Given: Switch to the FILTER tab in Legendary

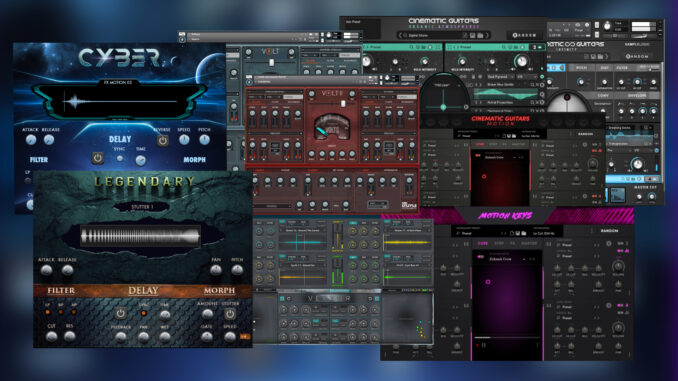Looking at the screenshot, I should click(61, 291).
